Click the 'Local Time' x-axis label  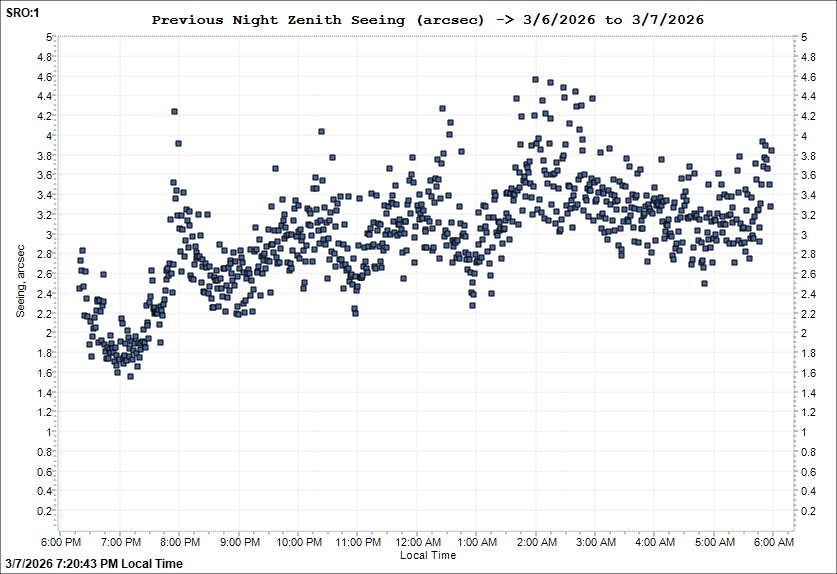coord(427,555)
